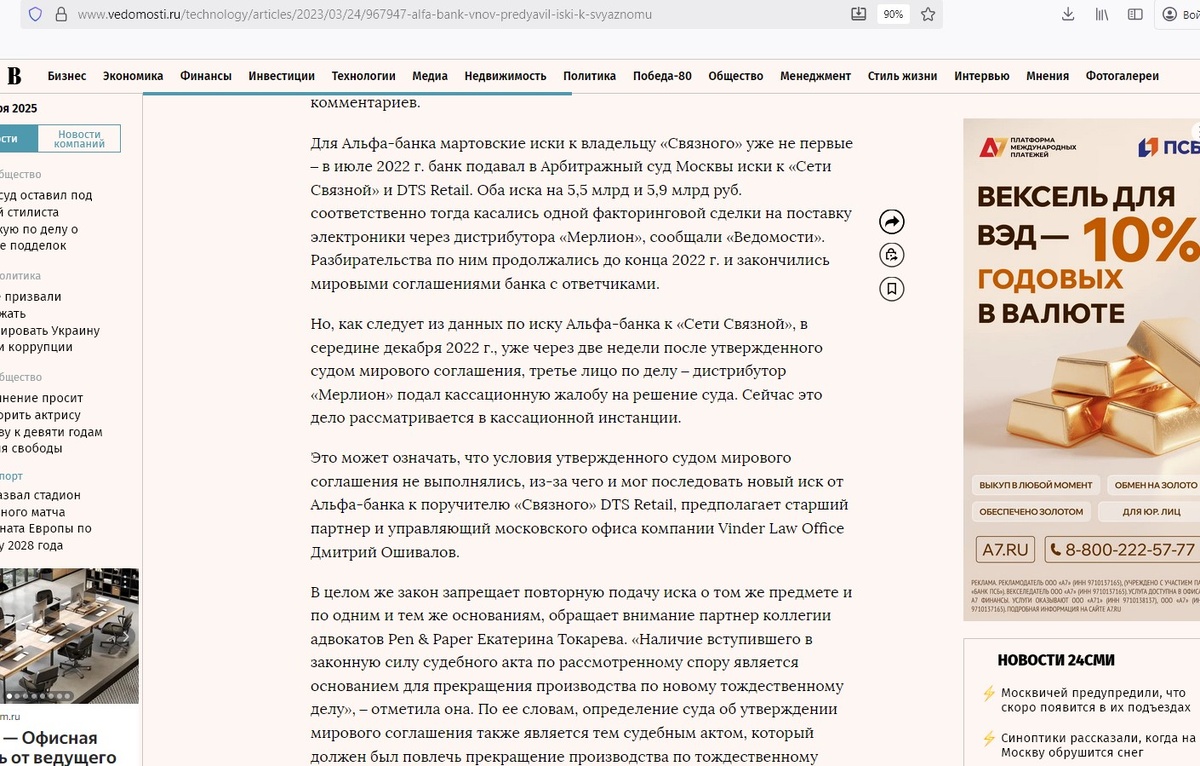Open the Инвестиции section
The height and width of the screenshot is (766, 1200).
point(282,76)
